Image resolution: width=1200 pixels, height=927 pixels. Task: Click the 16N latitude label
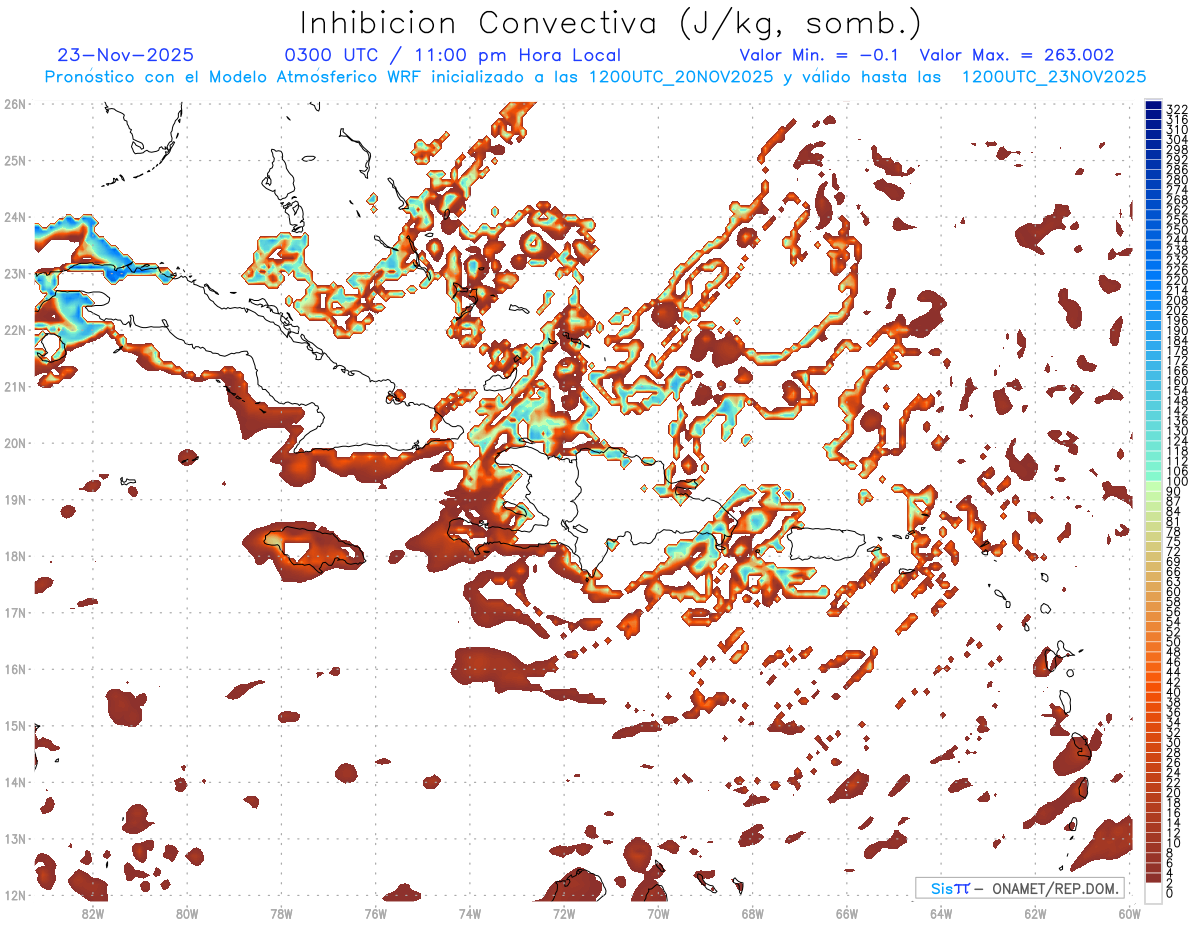14,669
